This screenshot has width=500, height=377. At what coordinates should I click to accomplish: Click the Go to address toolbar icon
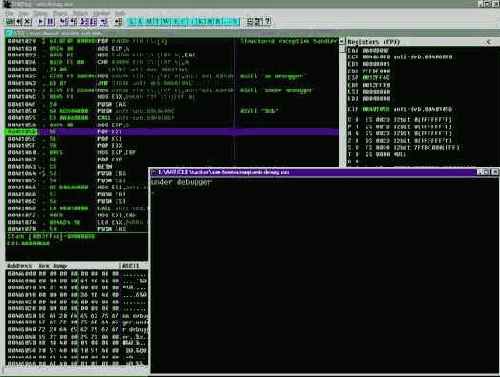[x=118, y=22]
